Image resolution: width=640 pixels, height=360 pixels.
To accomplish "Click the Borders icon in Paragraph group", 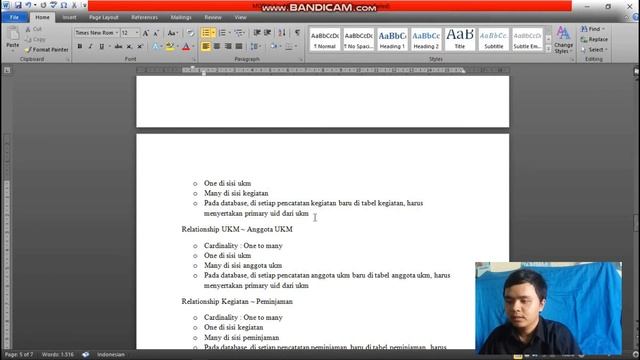I will point(290,46).
